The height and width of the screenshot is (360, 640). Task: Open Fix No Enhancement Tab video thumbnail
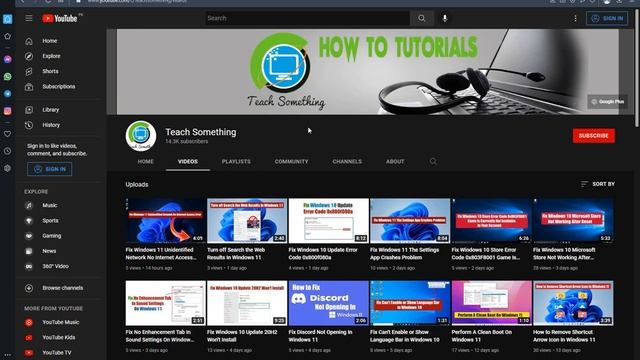click(165, 303)
